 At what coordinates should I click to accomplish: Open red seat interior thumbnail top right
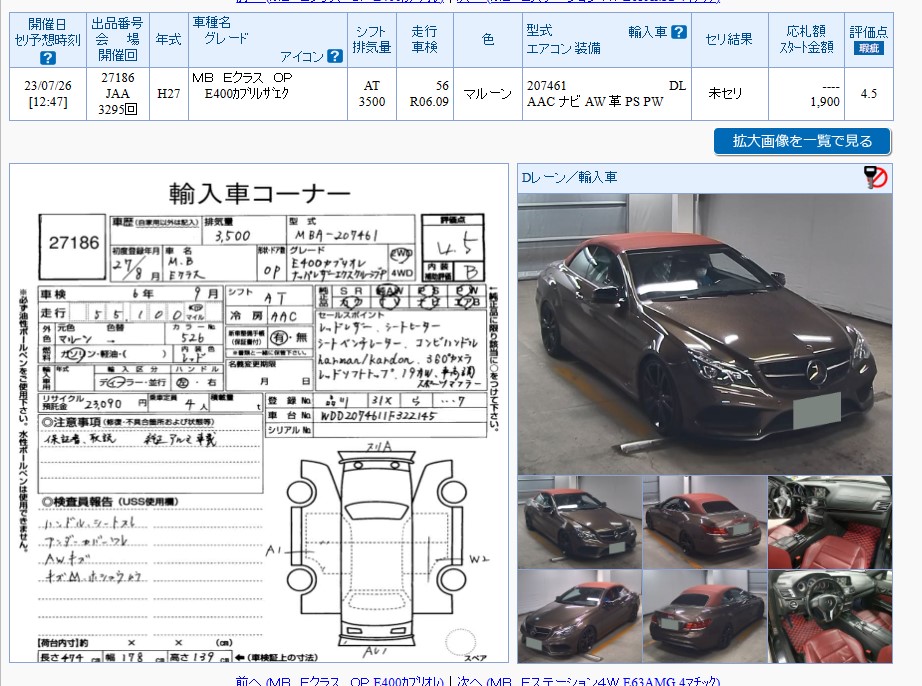click(x=830, y=522)
